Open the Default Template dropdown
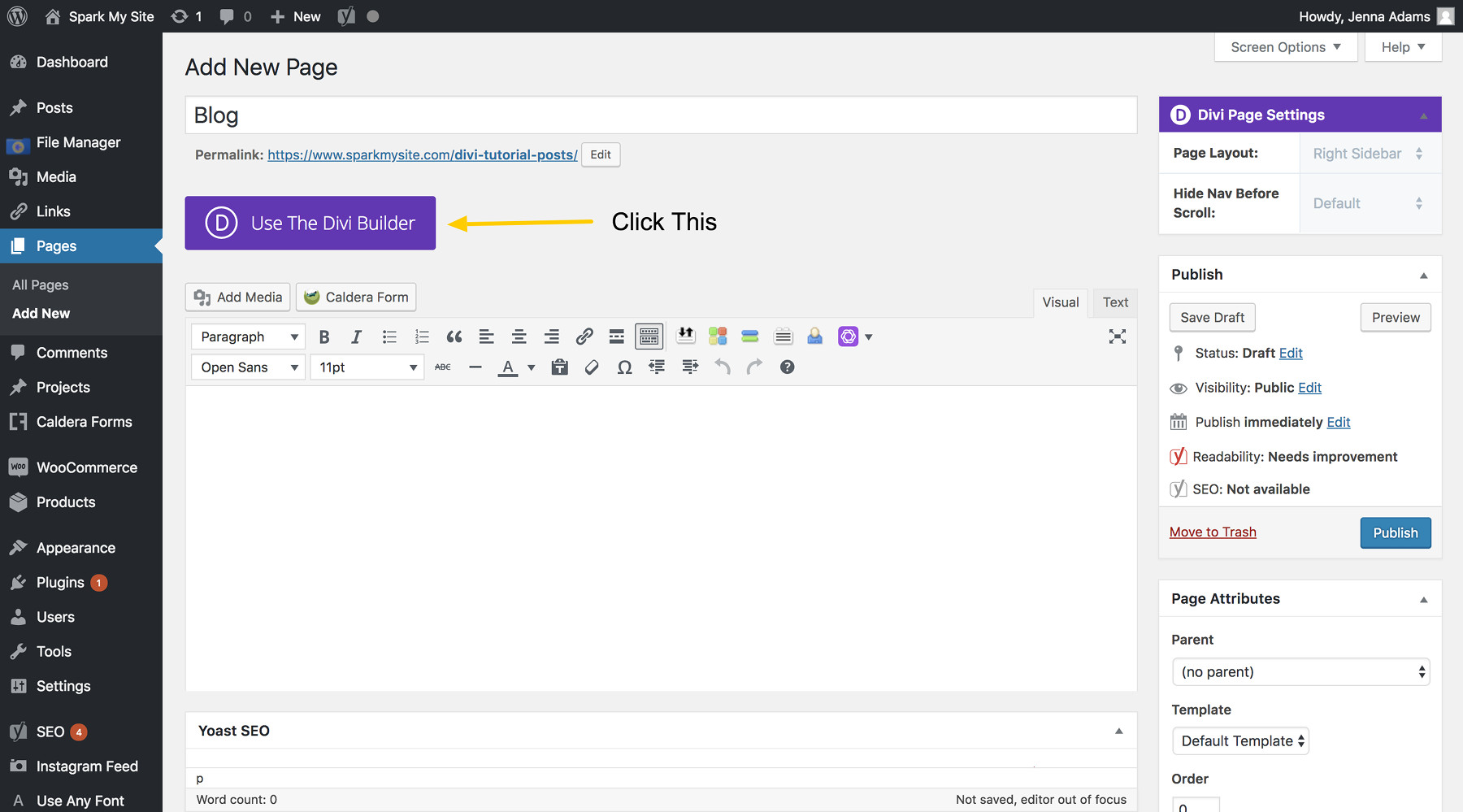 point(1240,741)
